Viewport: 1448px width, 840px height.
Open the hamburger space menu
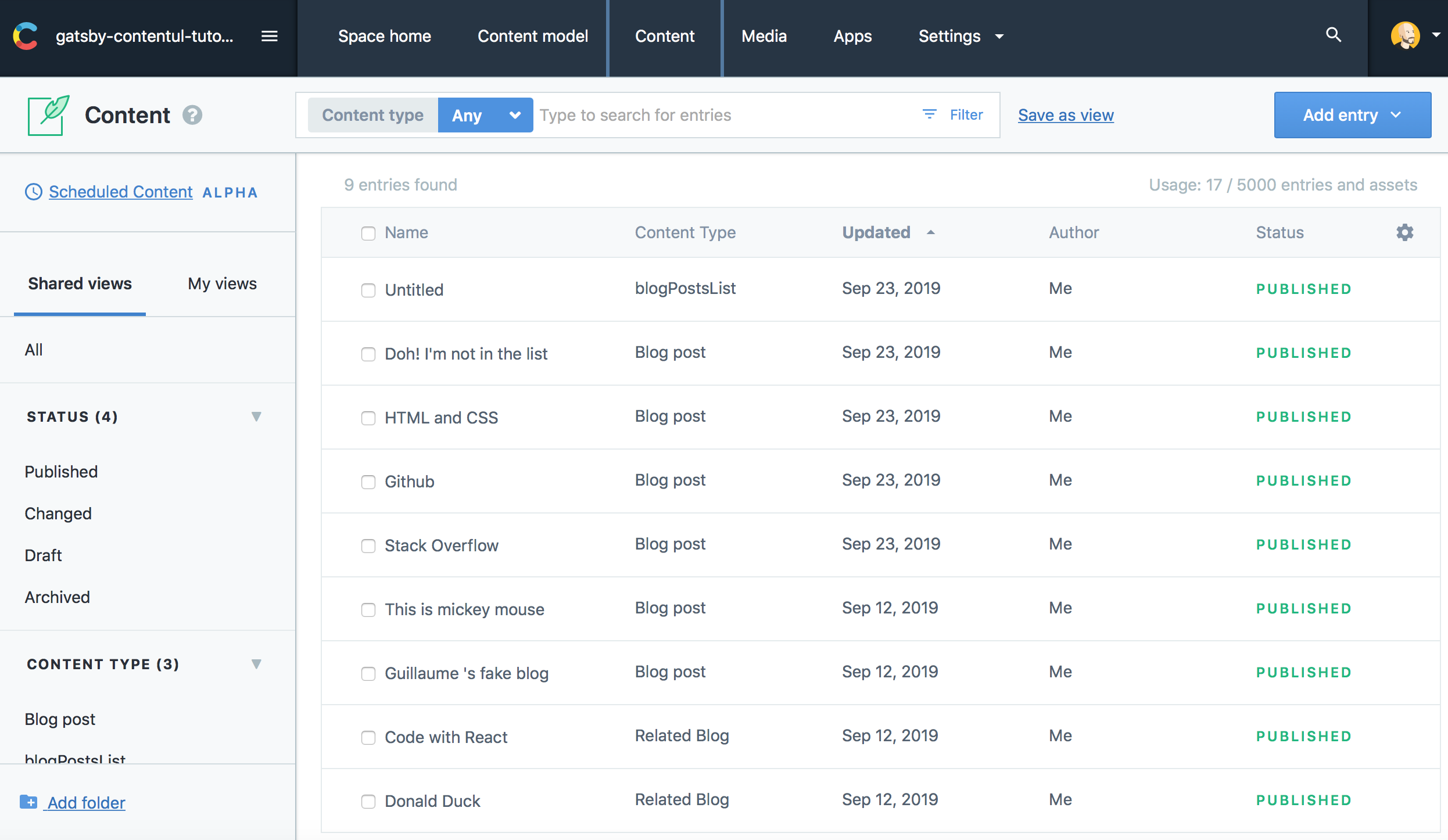tap(269, 36)
